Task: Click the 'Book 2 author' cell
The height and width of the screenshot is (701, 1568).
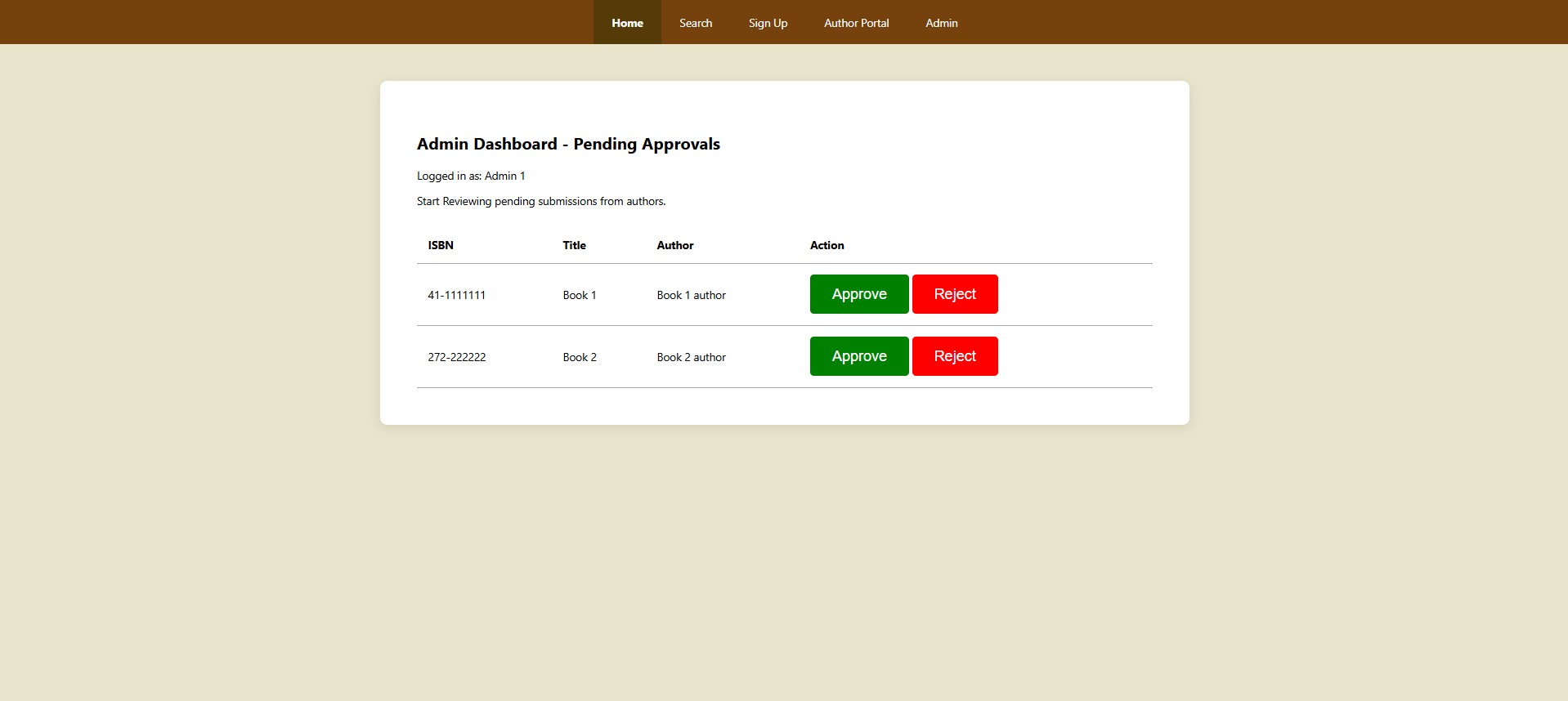Action: (691, 357)
